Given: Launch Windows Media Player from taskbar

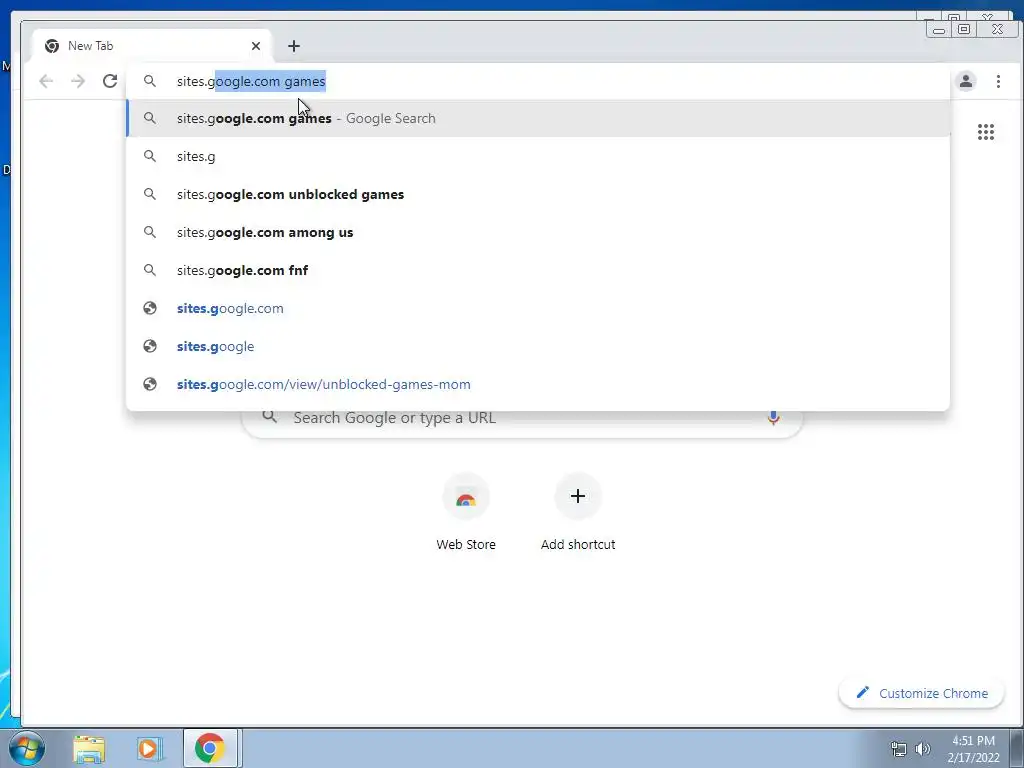Looking at the screenshot, I should coord(150,748).
